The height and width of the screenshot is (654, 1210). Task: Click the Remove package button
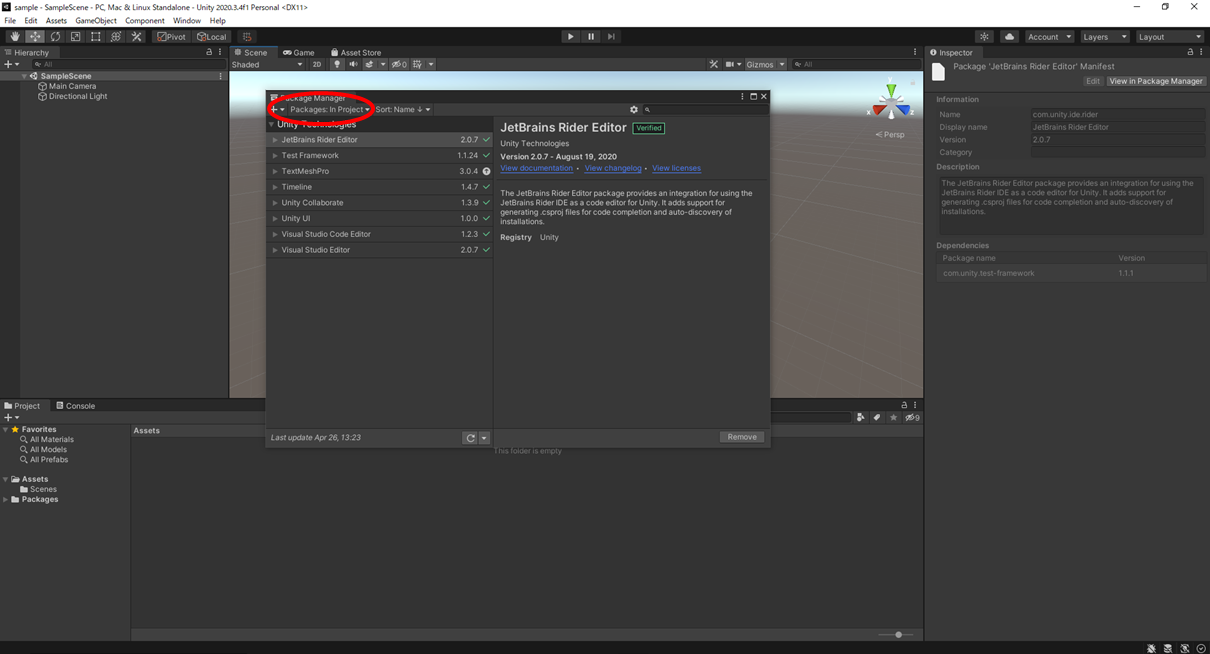click(741, 437)
